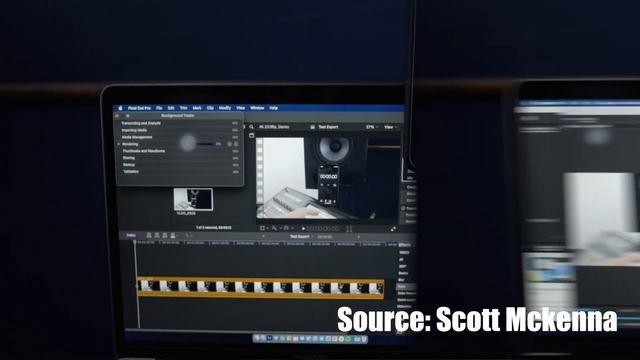Open the View menu in menu bar
Viewport: 640px width, 360px height.
pos(240,108)
